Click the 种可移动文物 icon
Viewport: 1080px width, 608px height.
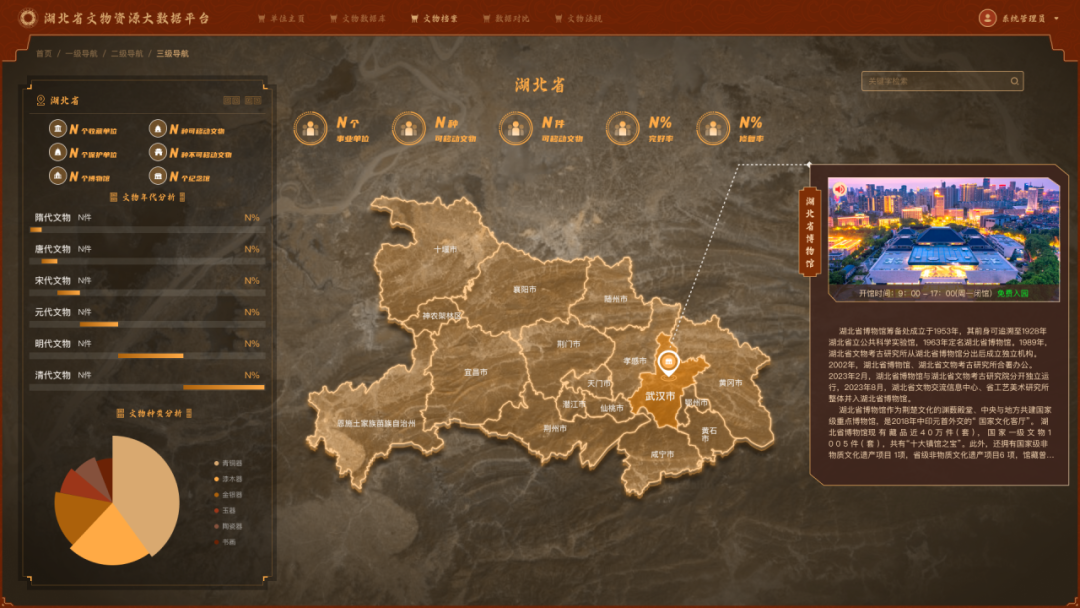click(158, 129)
